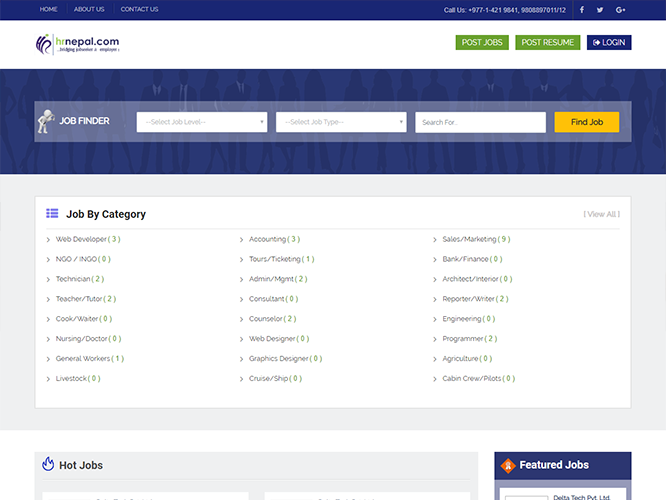The image size is (666, 500).
Task: Open the Tours/Ticketing category
Action: click(x=282, y=259)
